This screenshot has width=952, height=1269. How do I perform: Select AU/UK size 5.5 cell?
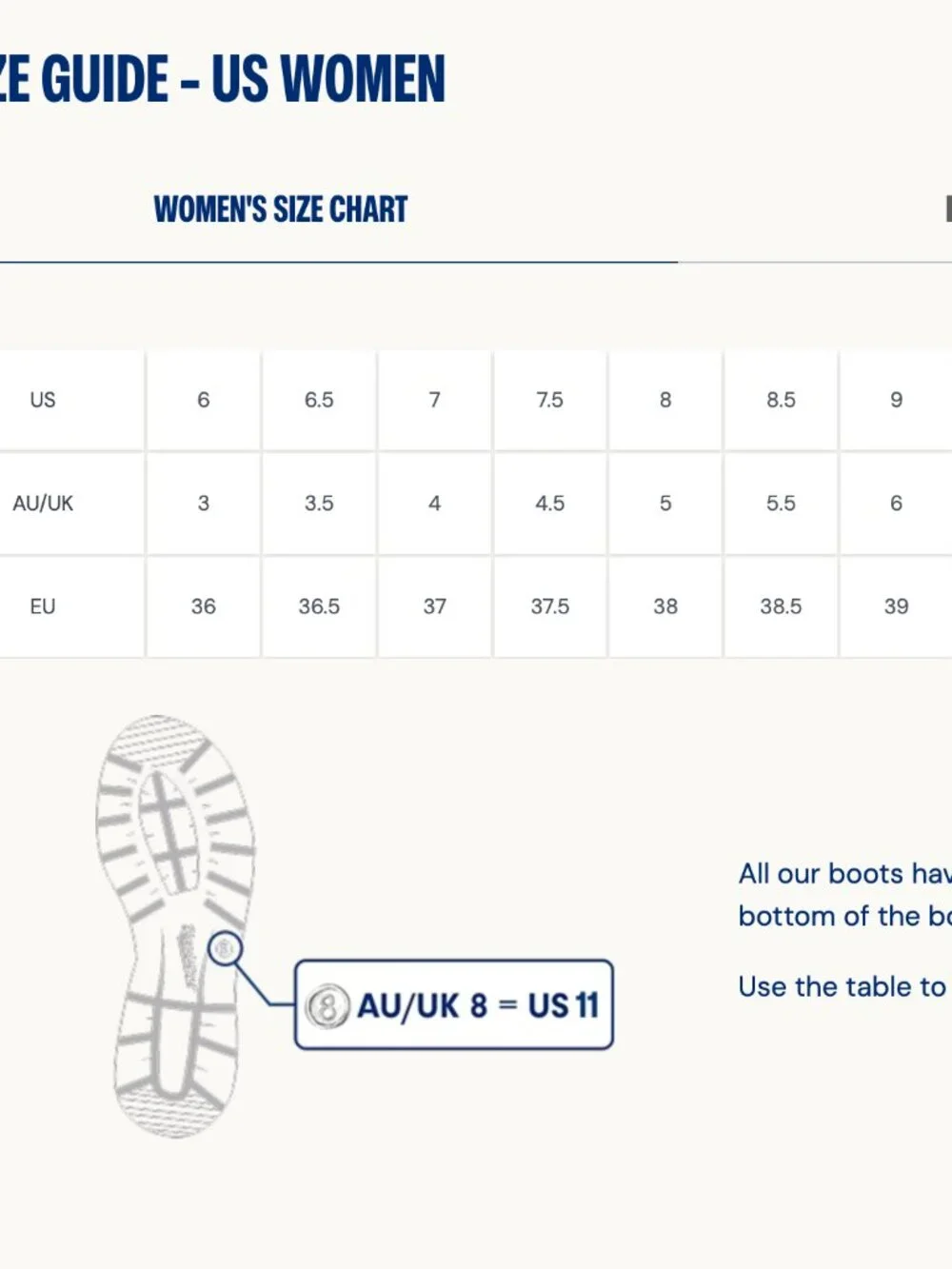click(x=781, y=504)
